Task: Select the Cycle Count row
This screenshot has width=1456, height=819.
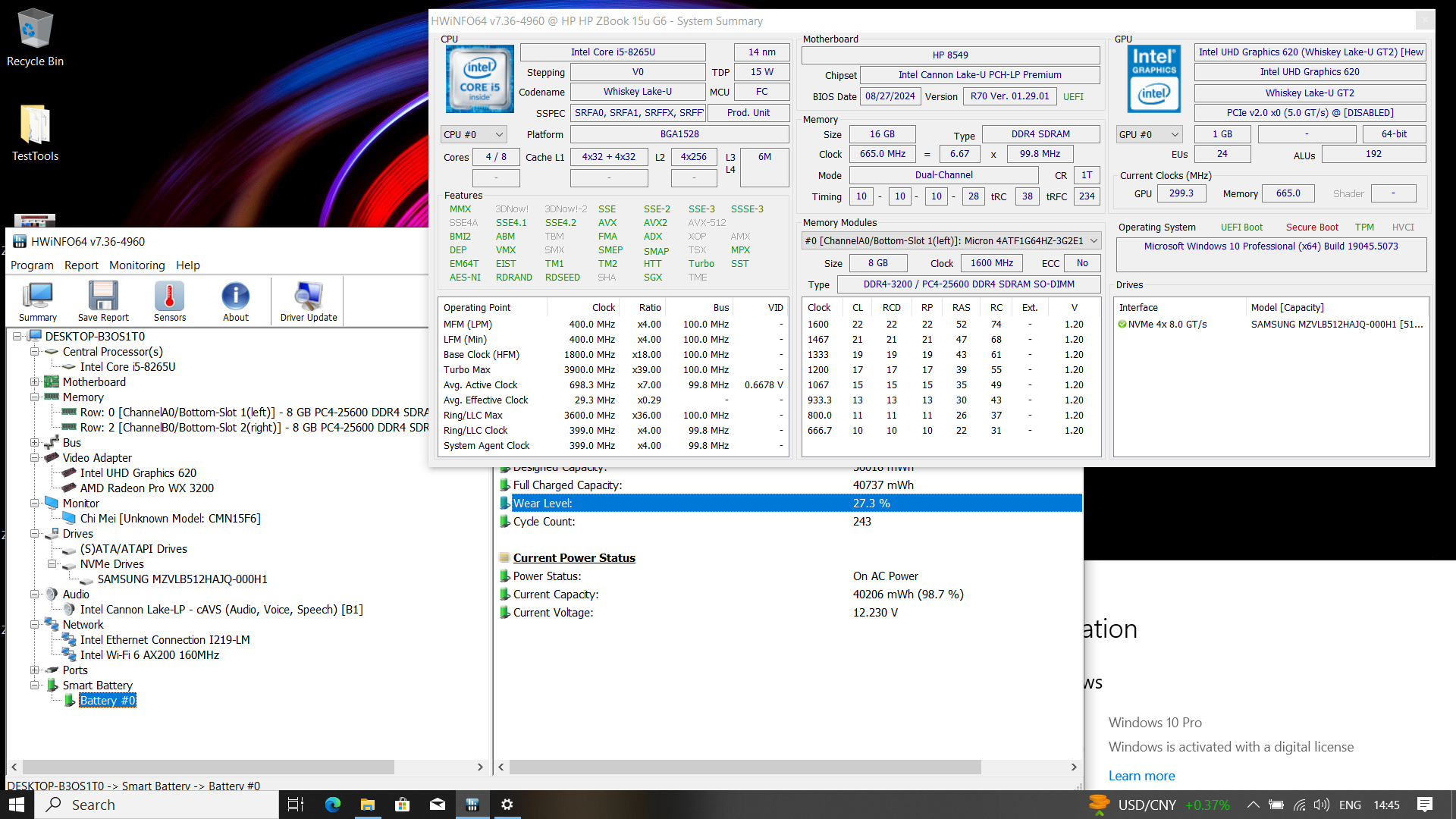Action: click(x=789, y=522)
